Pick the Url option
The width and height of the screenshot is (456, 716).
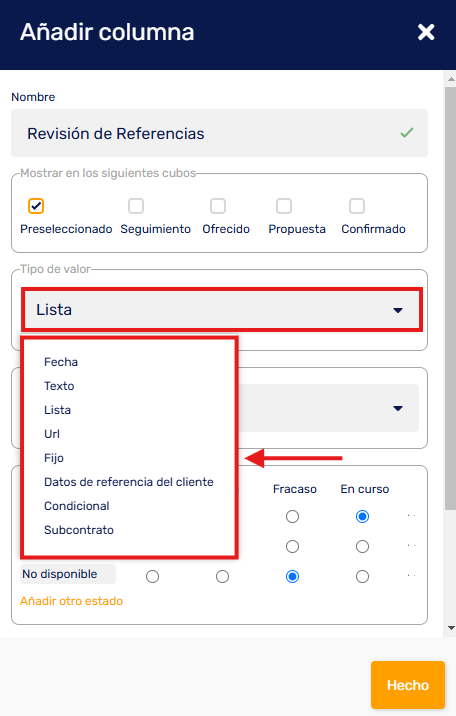52,434
